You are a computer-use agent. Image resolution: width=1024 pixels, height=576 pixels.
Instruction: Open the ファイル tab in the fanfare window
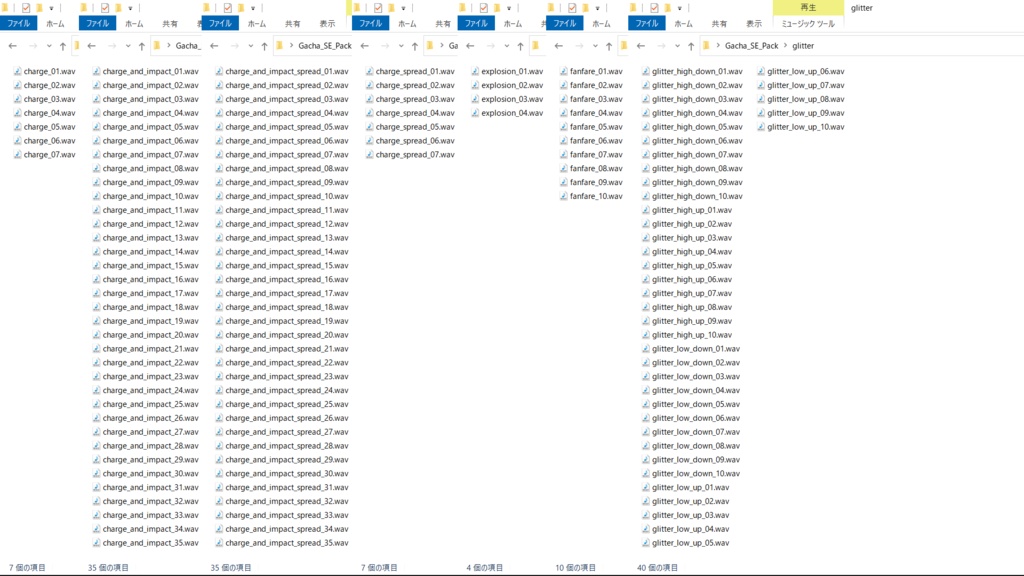[564, 24]
